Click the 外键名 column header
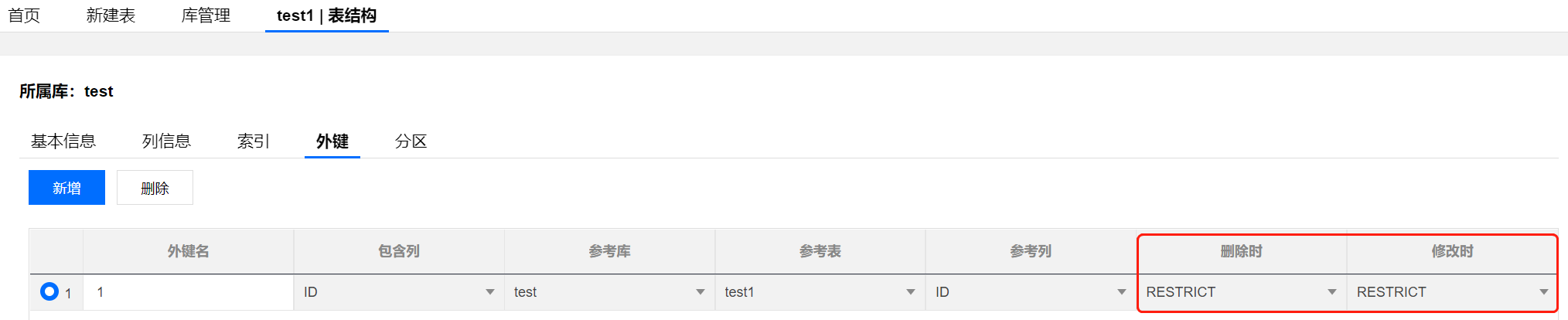The width and height of the screenshot is (1568, 320). point(188,251)
